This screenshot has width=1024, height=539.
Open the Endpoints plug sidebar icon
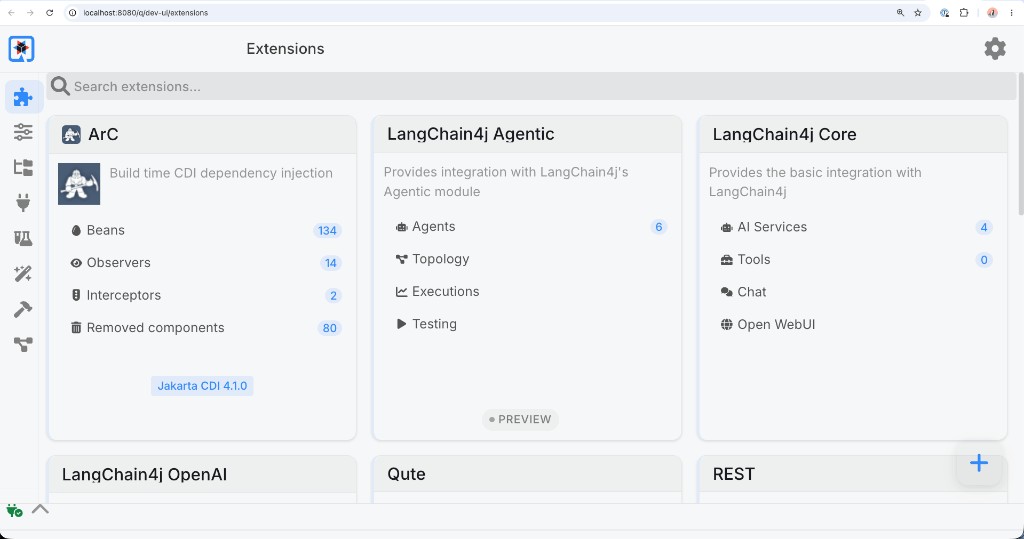(x=23, y=203)
